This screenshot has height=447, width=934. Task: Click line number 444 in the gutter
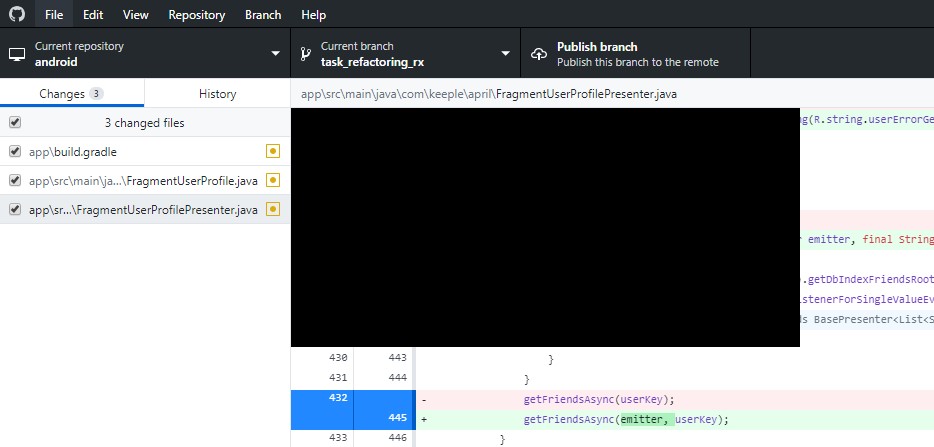[x=397, y=377]
